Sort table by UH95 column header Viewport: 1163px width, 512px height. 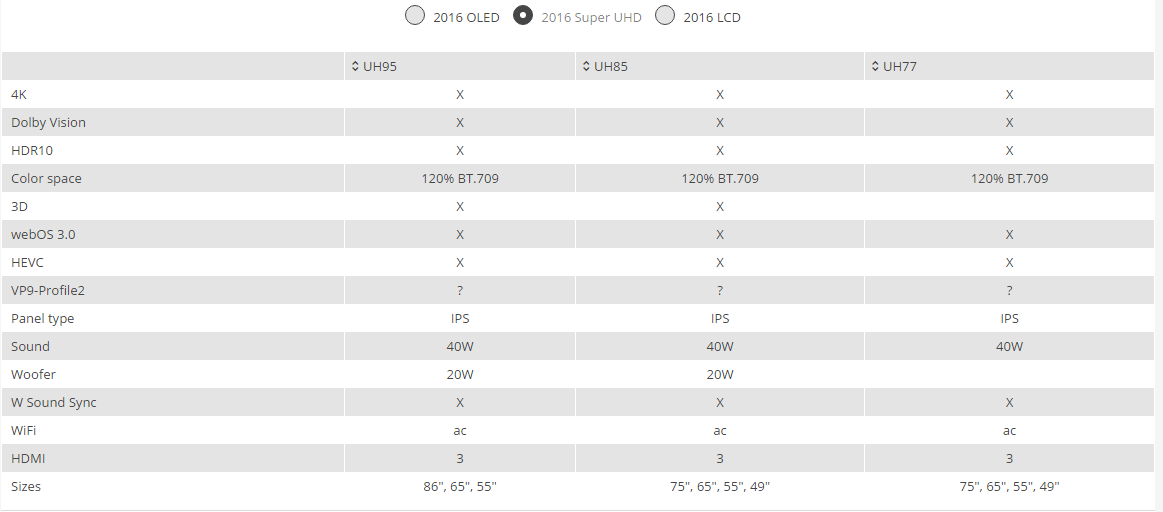point(460,67)
